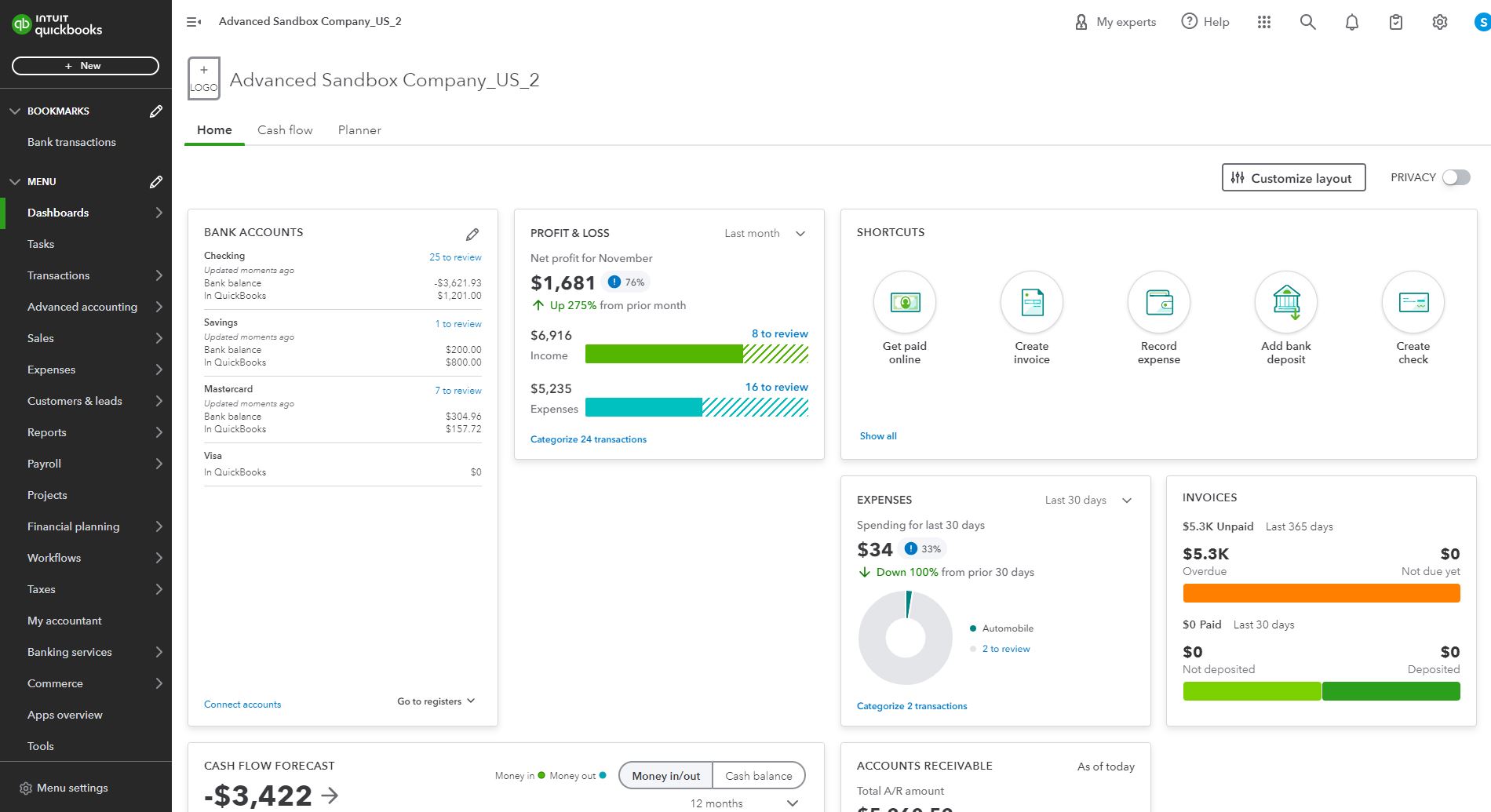Click the Profit & Loss 76% info badge
This screenshot has width=1491, height=812.
(626, 282)
